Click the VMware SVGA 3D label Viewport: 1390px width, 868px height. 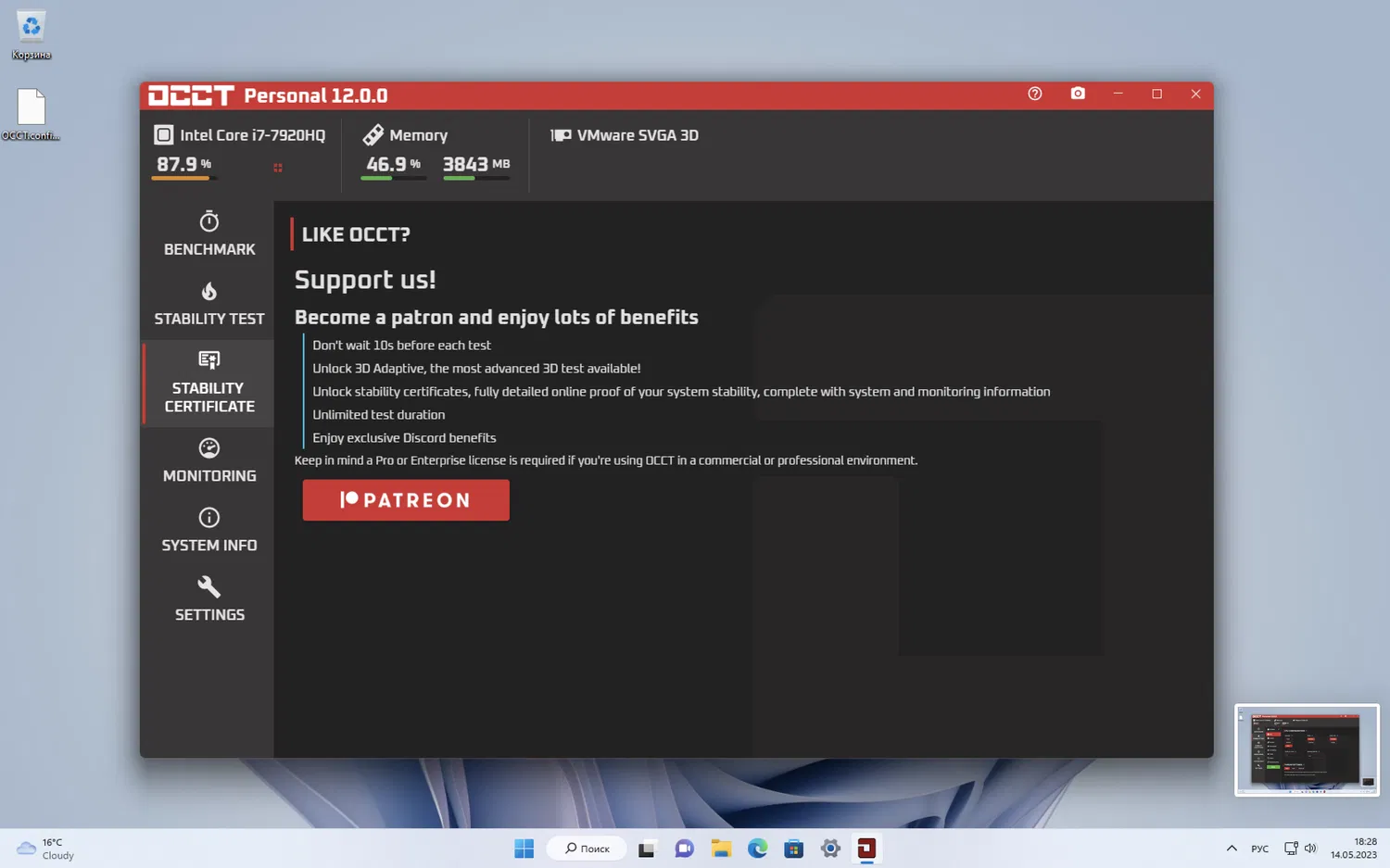pyautogui.click(x=638, y=135)
